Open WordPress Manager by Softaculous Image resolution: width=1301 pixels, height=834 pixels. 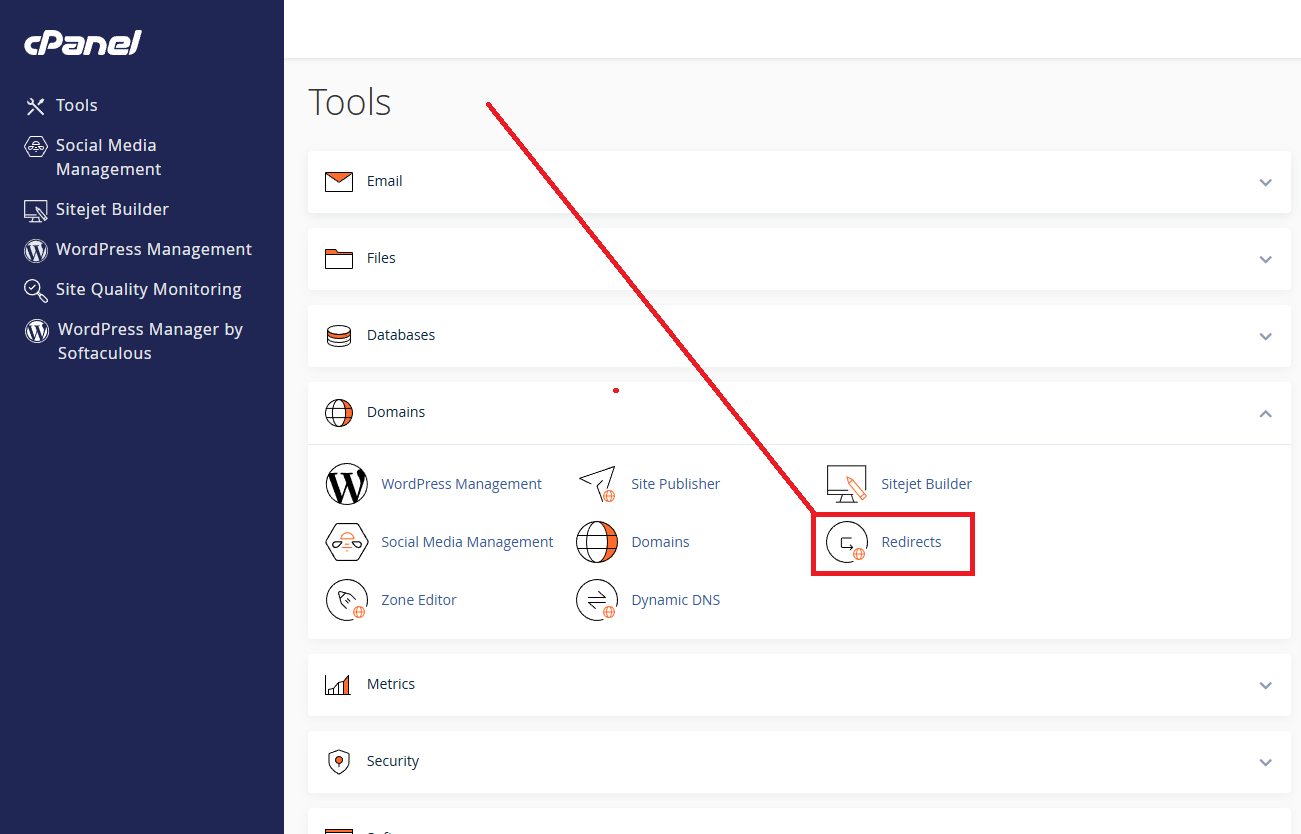click(x=150, y=341)
